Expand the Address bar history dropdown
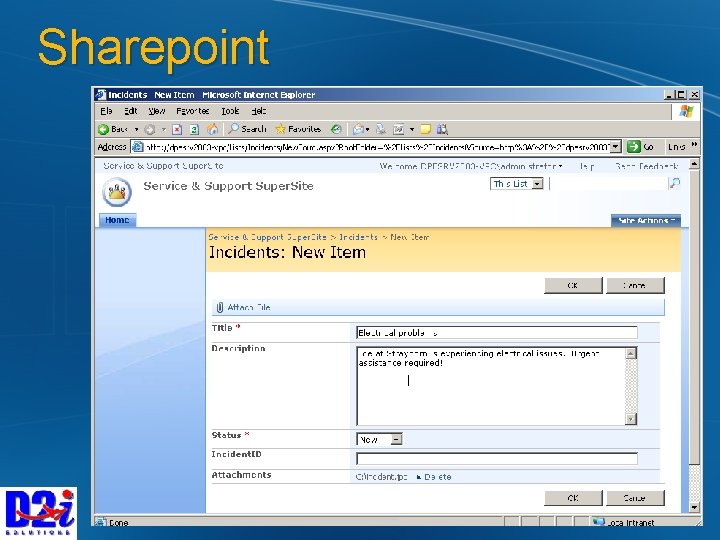 coord(616,146)
